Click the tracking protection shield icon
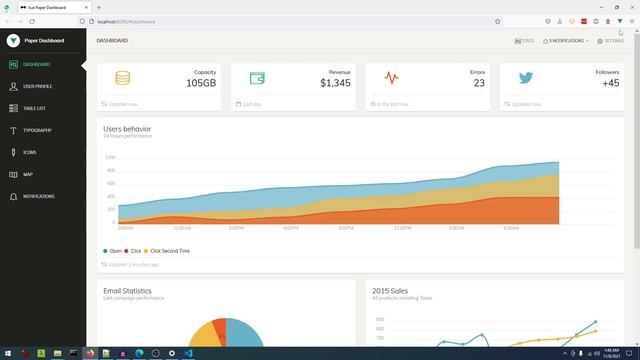This screenshot has width=640, height=360. click(x=82, y=21)
